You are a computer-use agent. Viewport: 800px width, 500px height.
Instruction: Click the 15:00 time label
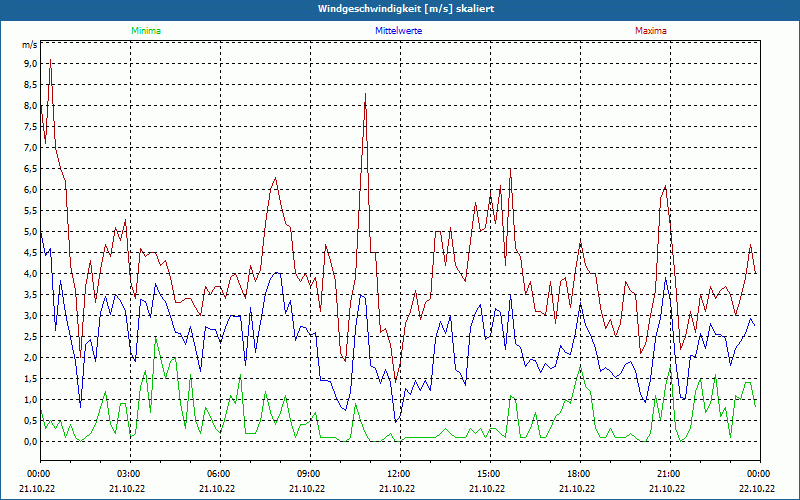tap(490, 474)
